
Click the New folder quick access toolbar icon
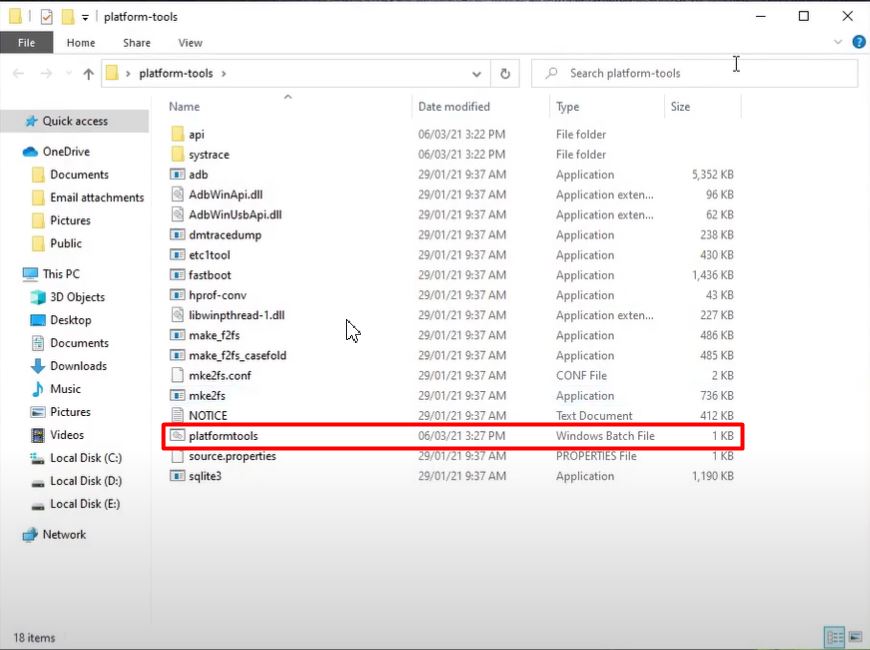click(68, 17)
